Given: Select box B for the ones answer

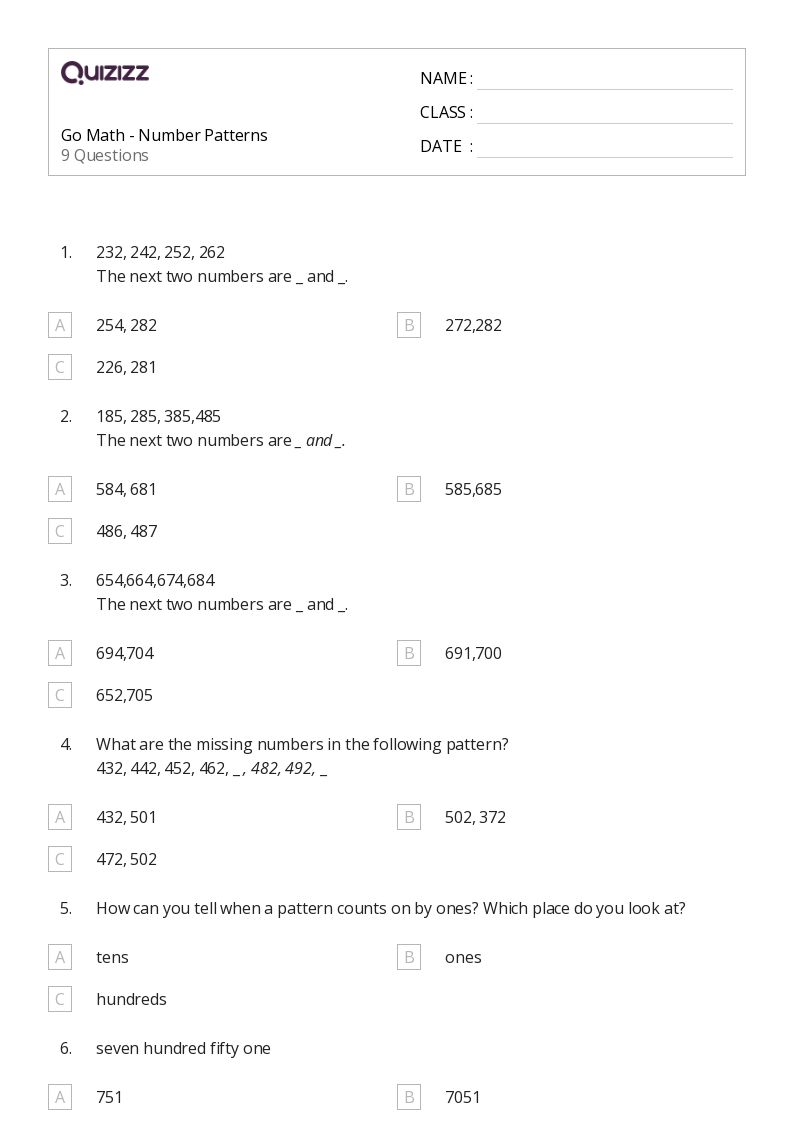Looking at the screenshot, I should coord(409,957).
